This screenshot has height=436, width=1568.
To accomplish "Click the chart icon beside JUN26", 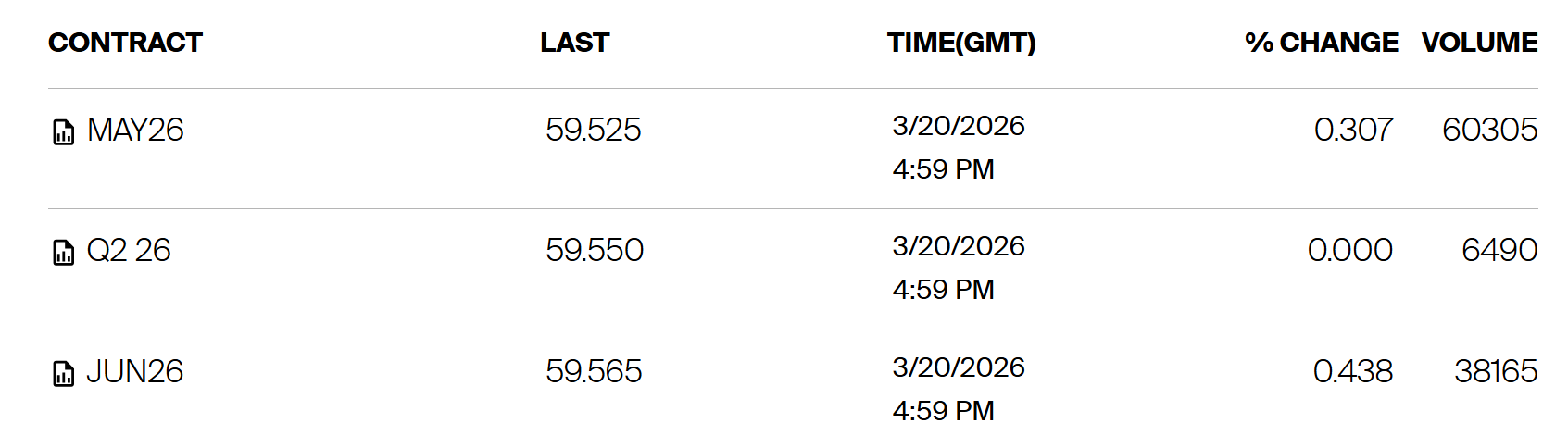I will click(x=63, y=373).
